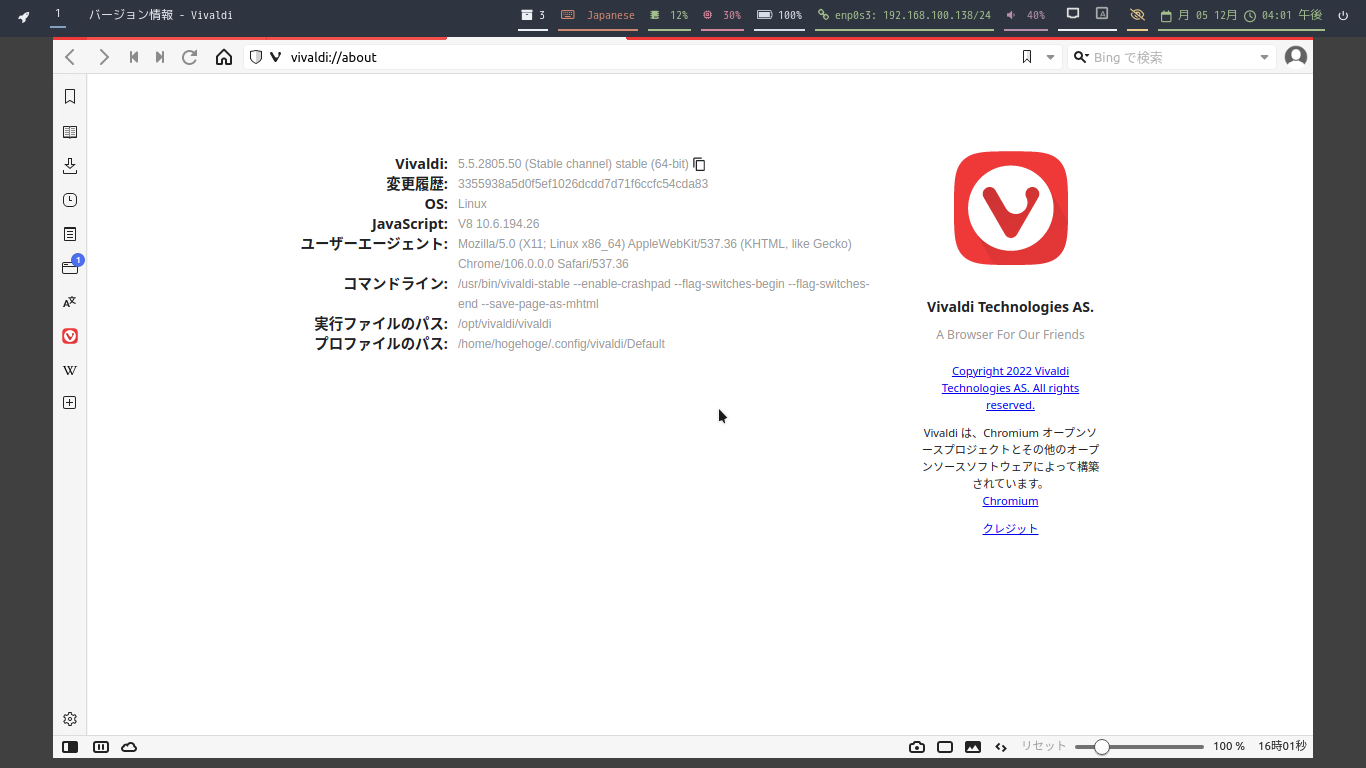Open page actions code icon

(x=1001, y=747)
